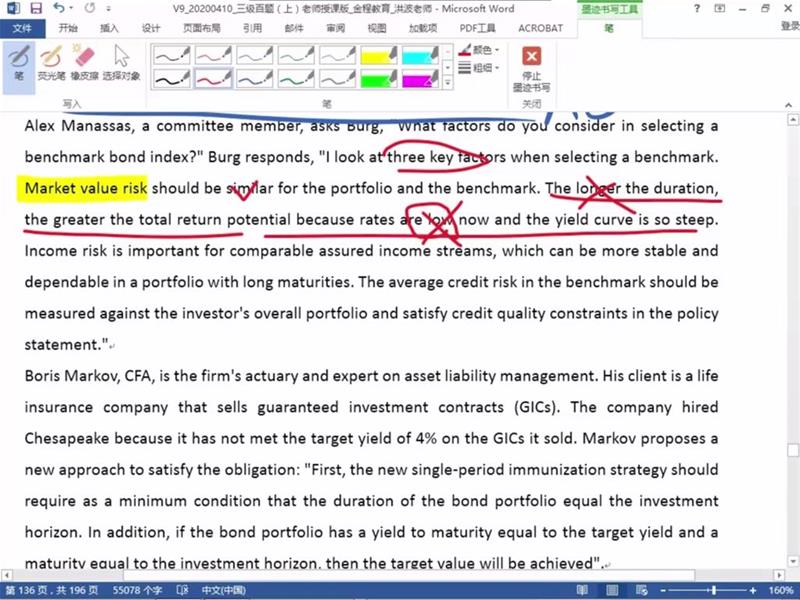Switch to the ACROBAT tab
The width and height of the screenshot is (800, 600).
pos(540,28)
